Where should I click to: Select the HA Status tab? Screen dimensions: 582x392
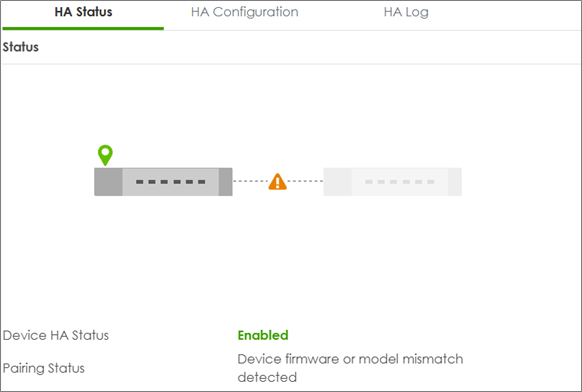point(83,12)
